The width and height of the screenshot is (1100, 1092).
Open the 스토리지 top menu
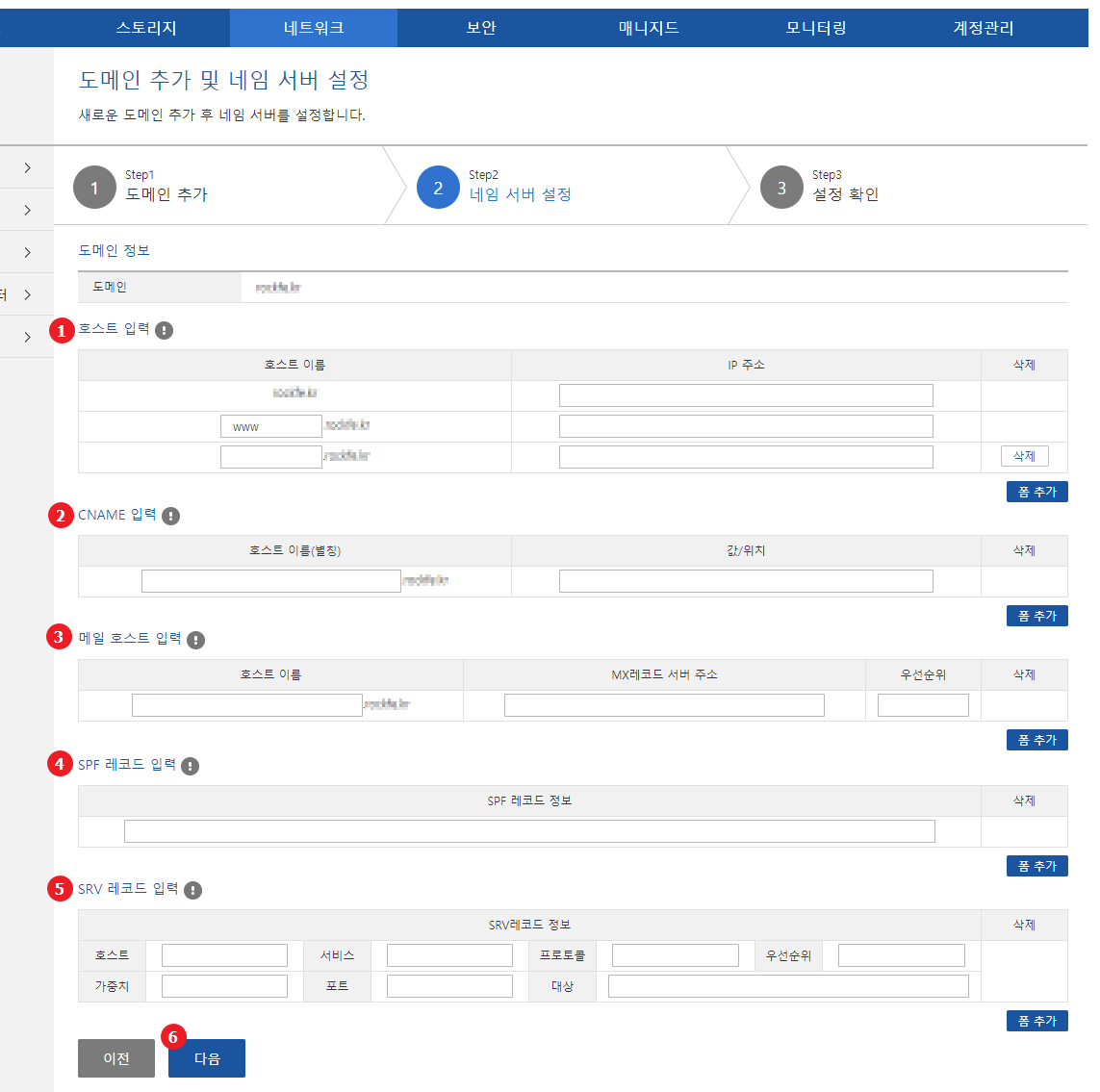(x=146, y=28)
